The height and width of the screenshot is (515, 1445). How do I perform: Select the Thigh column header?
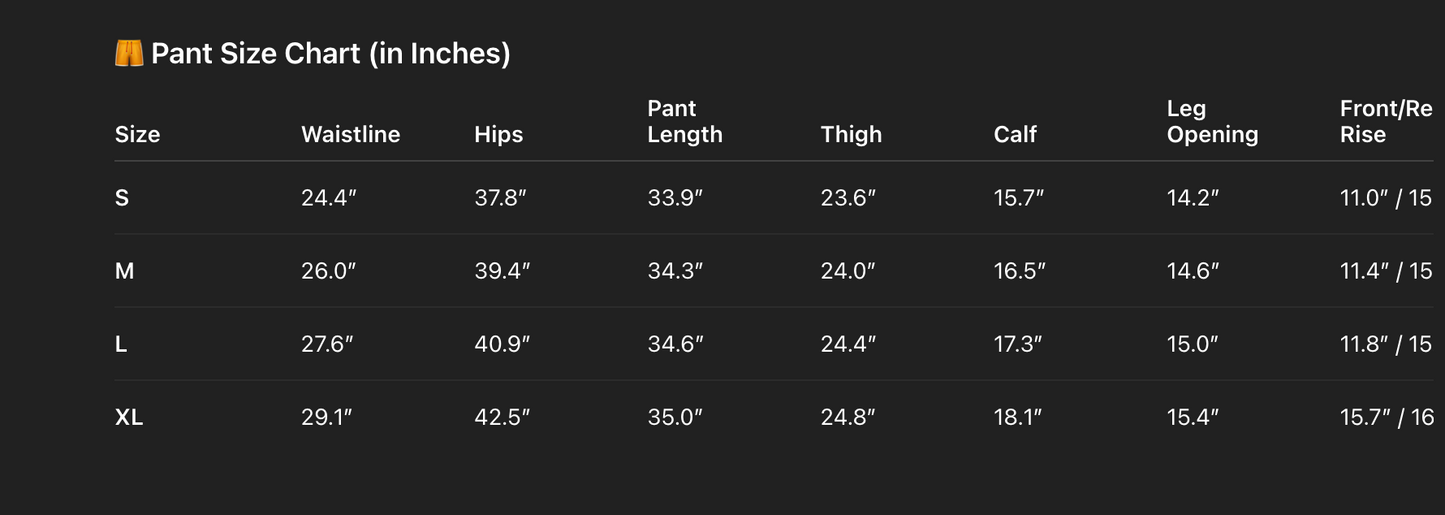pos(851,134)
